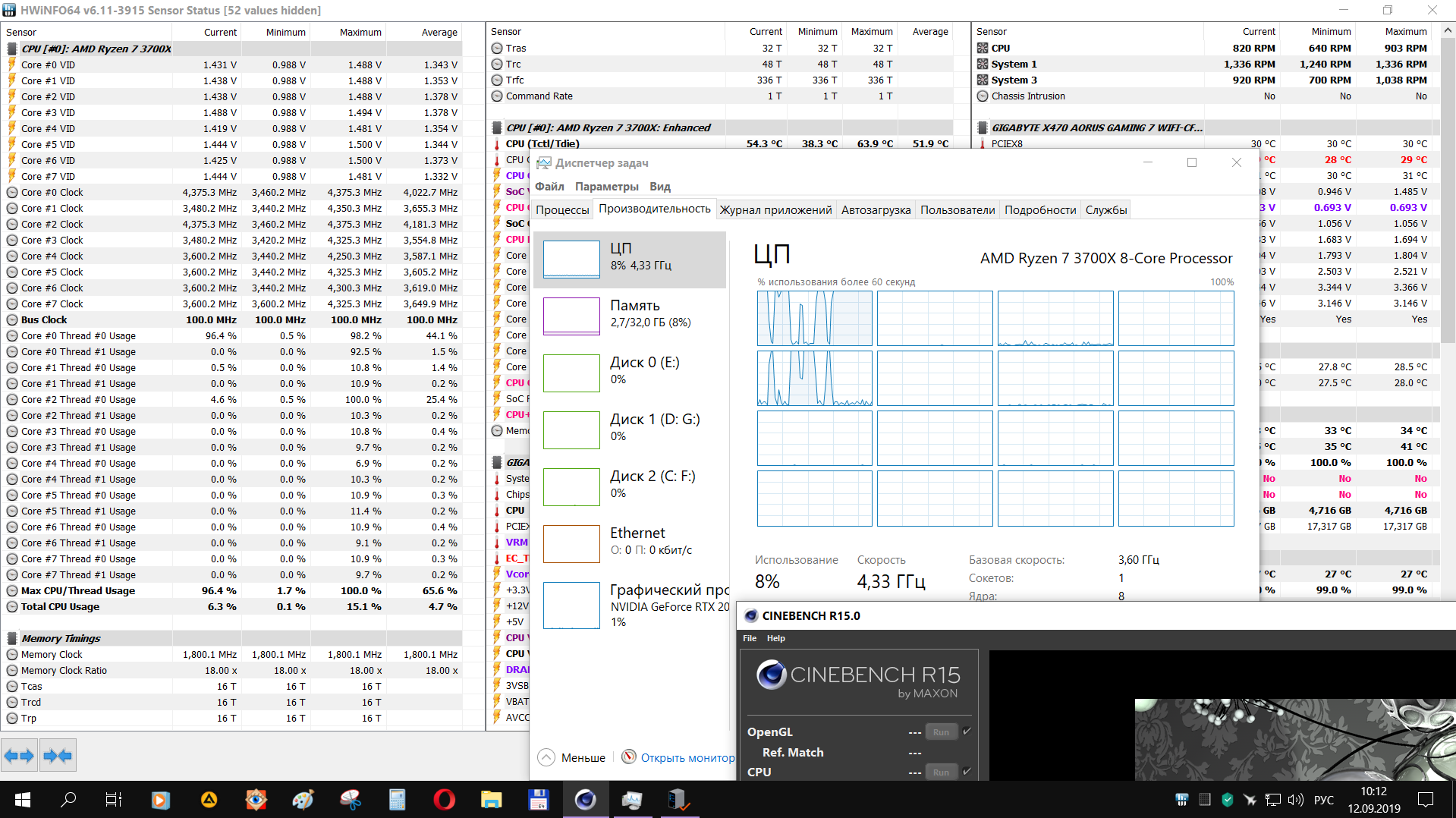Viewport: 1456px width, 818px height.
Task: Open the Snipping Tool scissors taskbar icon
Action: point(350,799)
